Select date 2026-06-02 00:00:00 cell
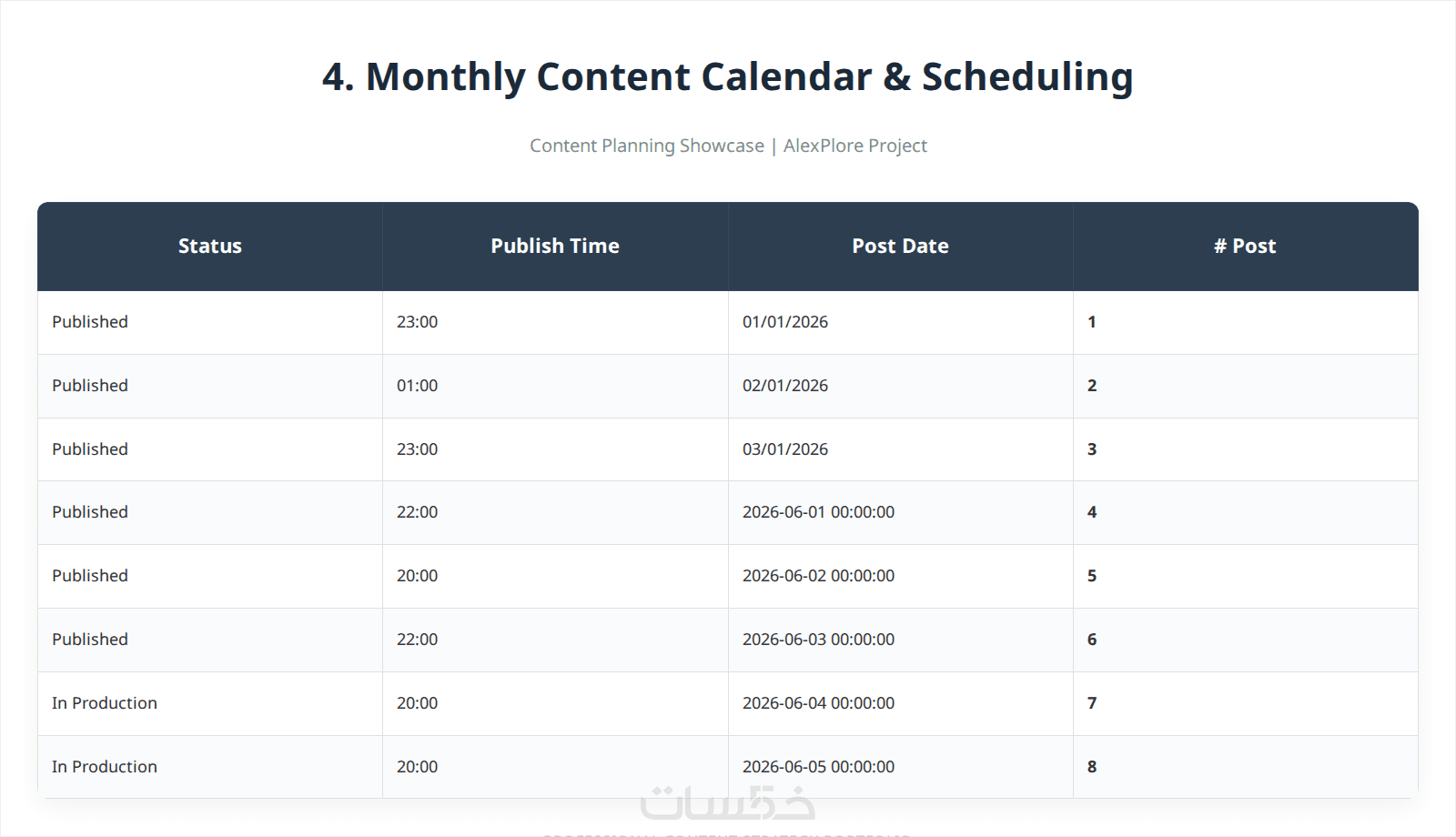The width and height of the screenshot is (1456, 837). pyautogui.click(x=900, y=576)
